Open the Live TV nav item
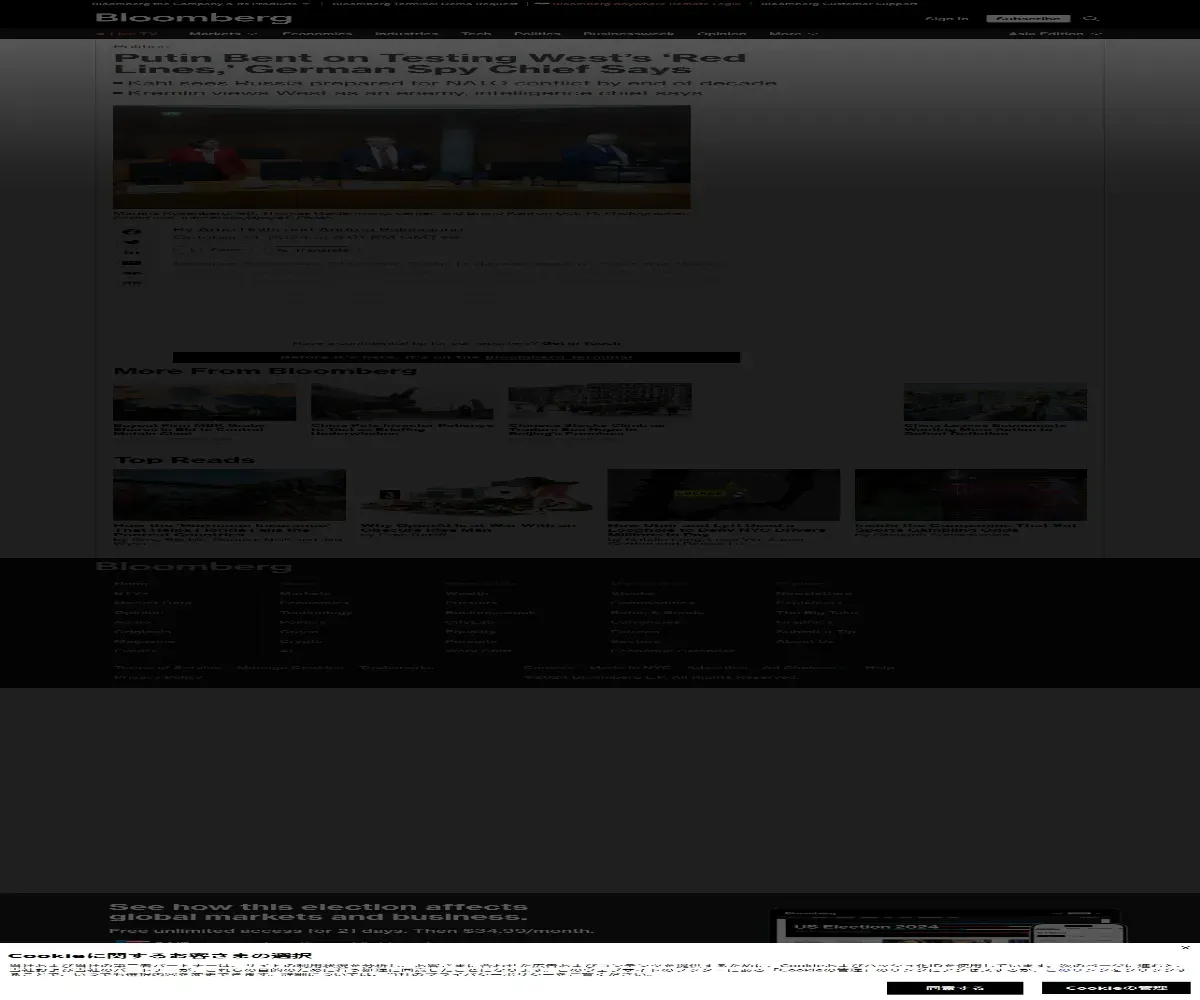This screenshot has height=1000, width=1200. (x=128, y=34)
